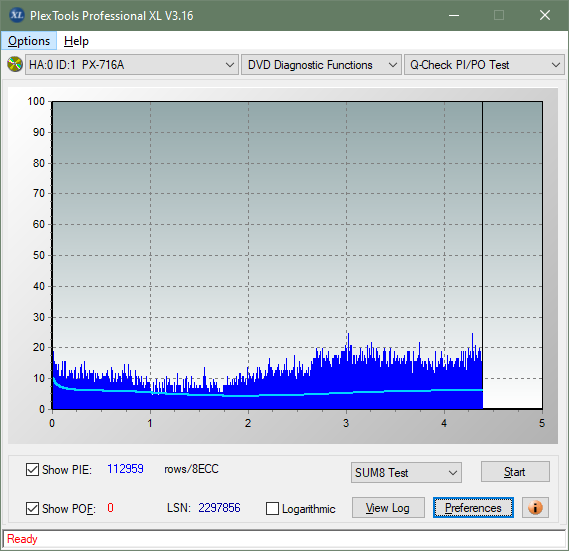This screenshot has width=569, height=551.
Task: Click the Start button
Action: (x=515, y=472)
